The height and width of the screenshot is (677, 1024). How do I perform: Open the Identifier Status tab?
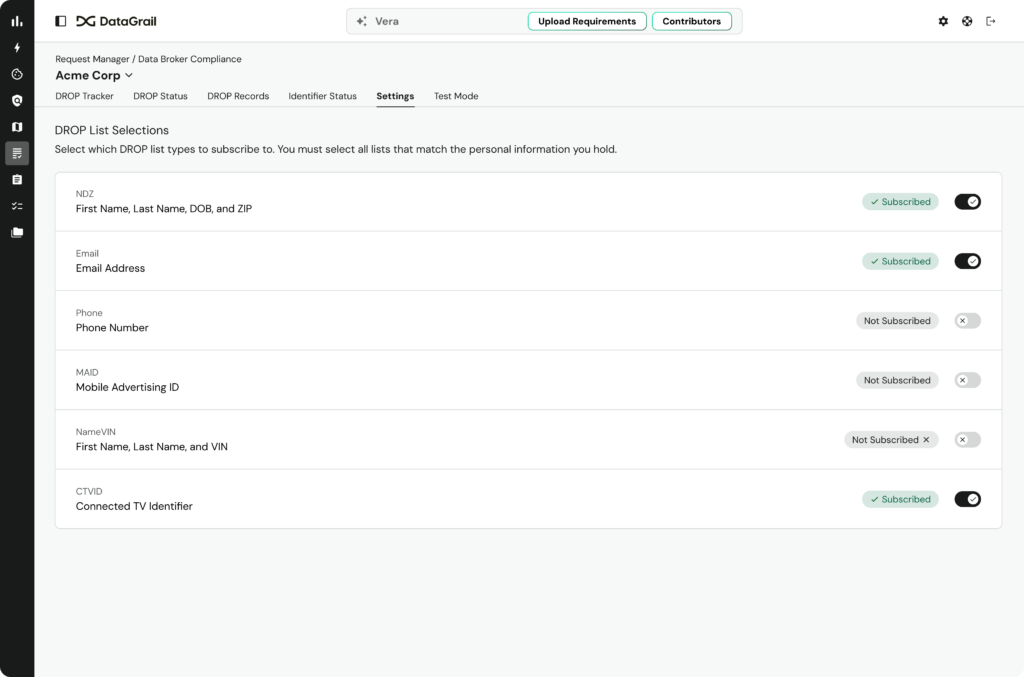point(323,96)
